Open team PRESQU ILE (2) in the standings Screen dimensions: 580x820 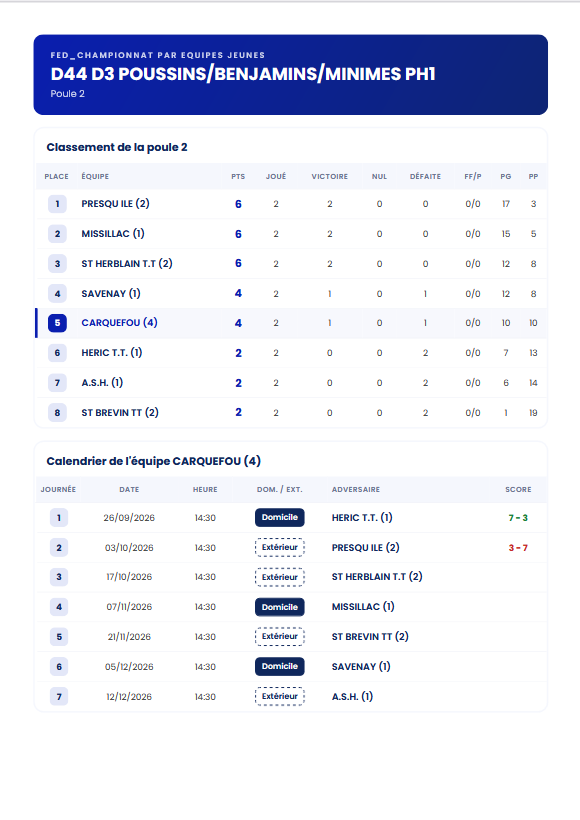(115, 204)
